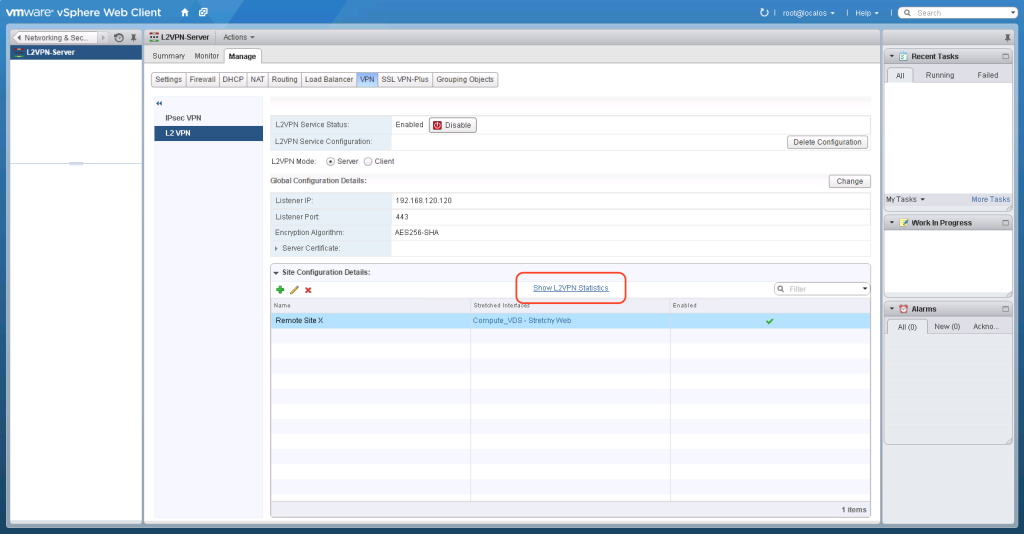Click Change for global configuration
Image resolution: width=1024 pixels, height=534 pixels.
[850, 181]
